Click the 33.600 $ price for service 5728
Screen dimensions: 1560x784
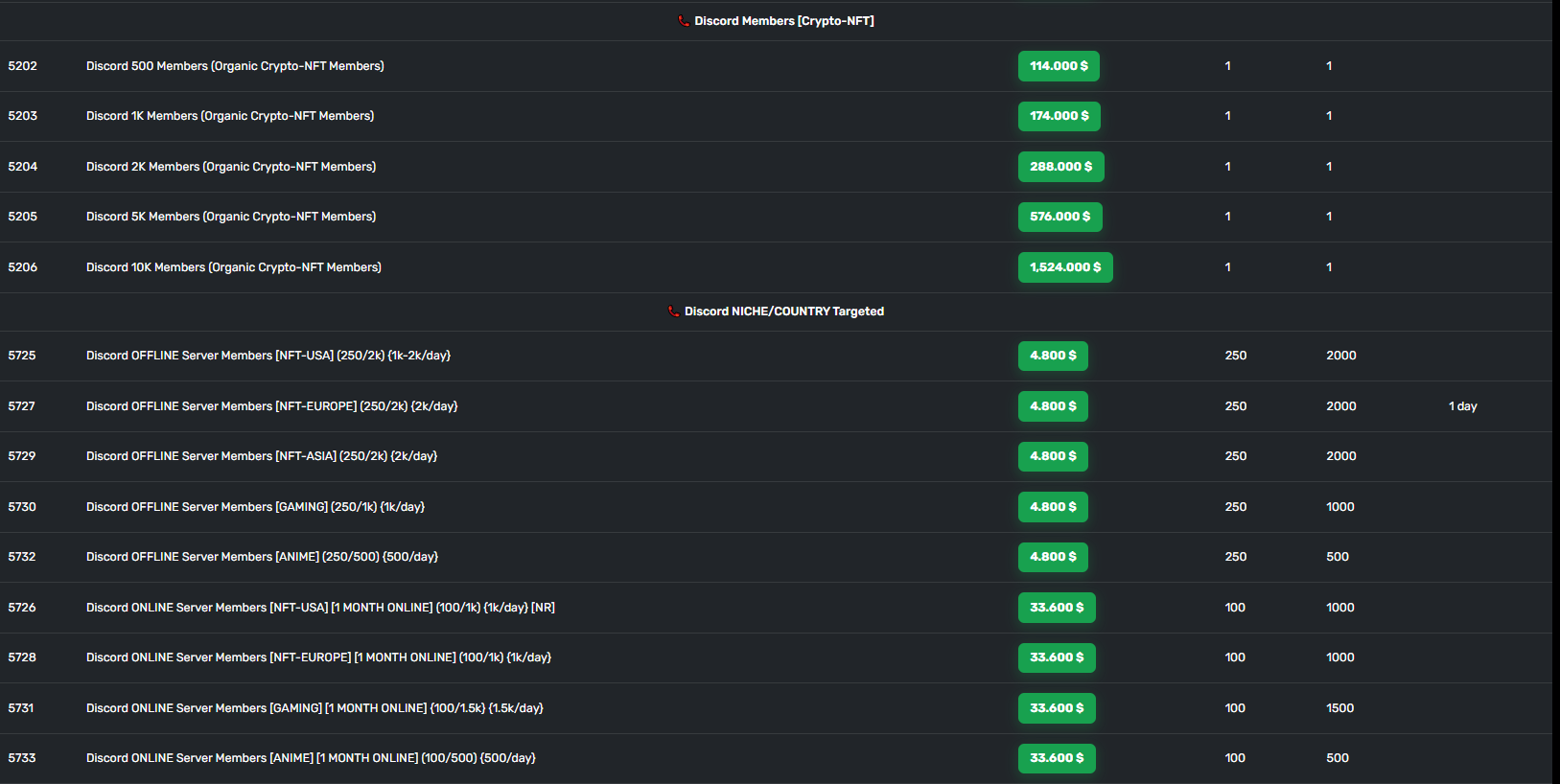1057,657
